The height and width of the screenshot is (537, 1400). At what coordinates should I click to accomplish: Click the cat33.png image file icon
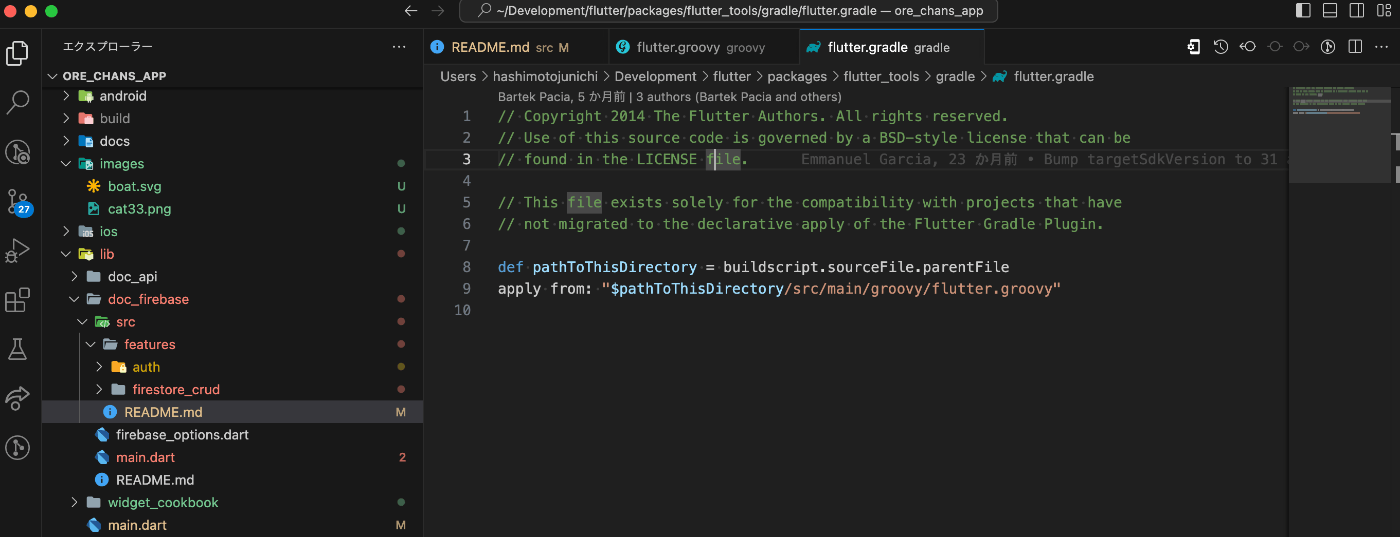click(x=94, y=209)
